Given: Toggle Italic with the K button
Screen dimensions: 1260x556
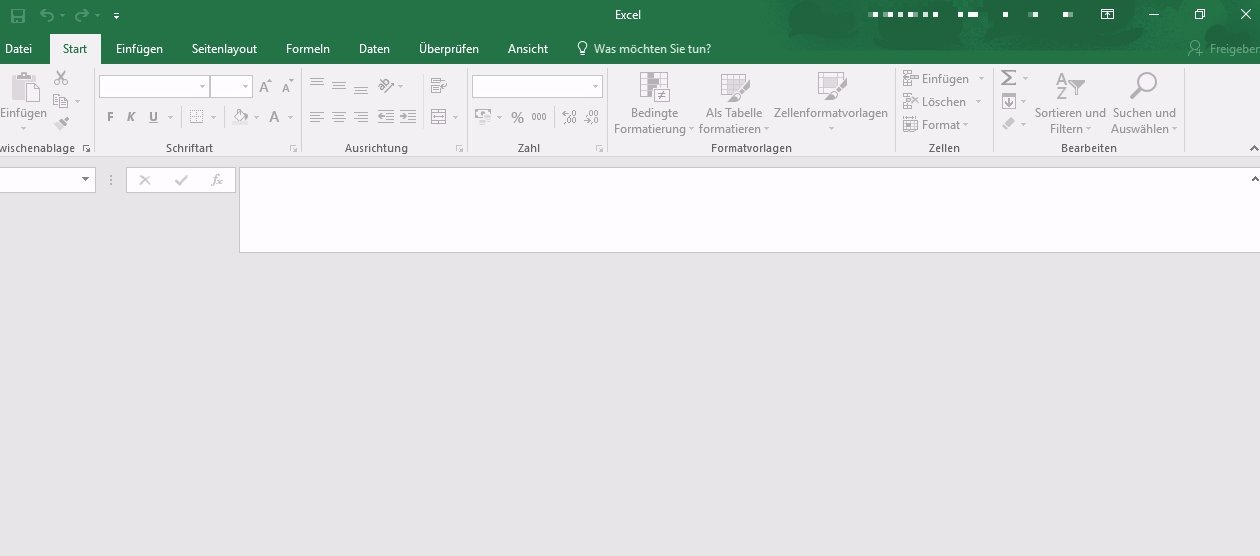Looking at the screenshot, I should pos(131,117).
